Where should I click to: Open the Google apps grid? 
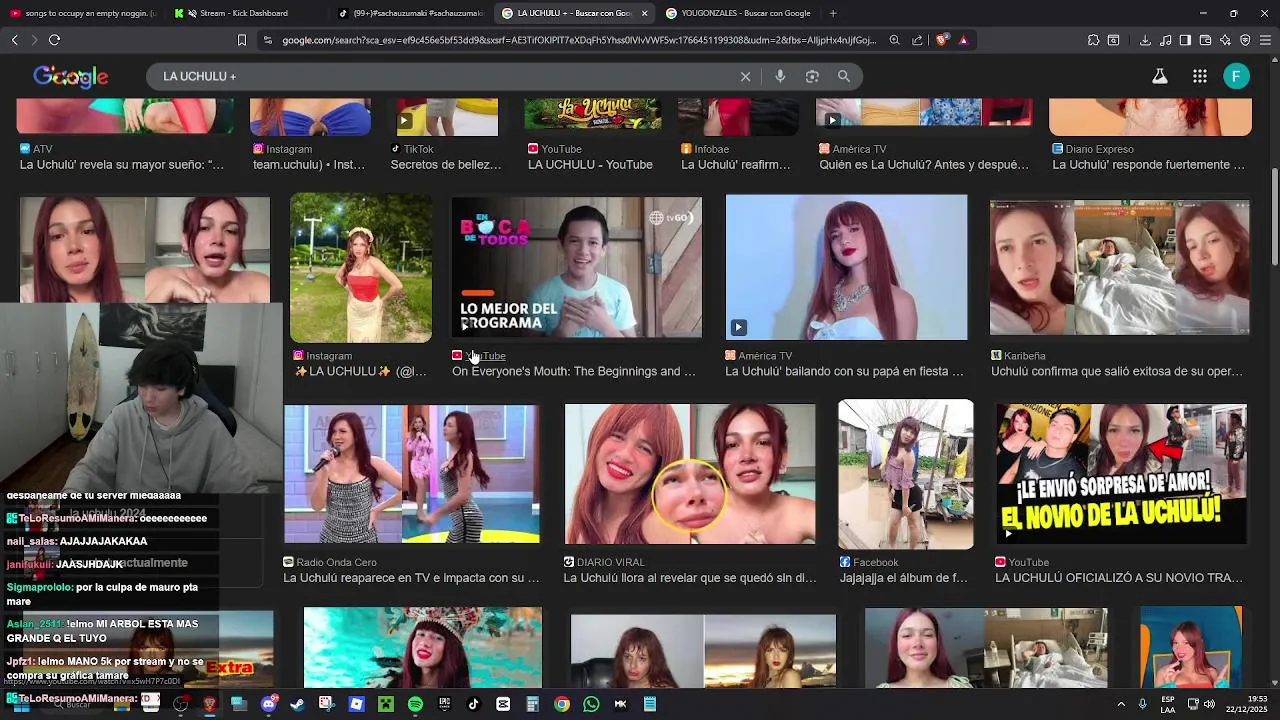pos(1200,76)
